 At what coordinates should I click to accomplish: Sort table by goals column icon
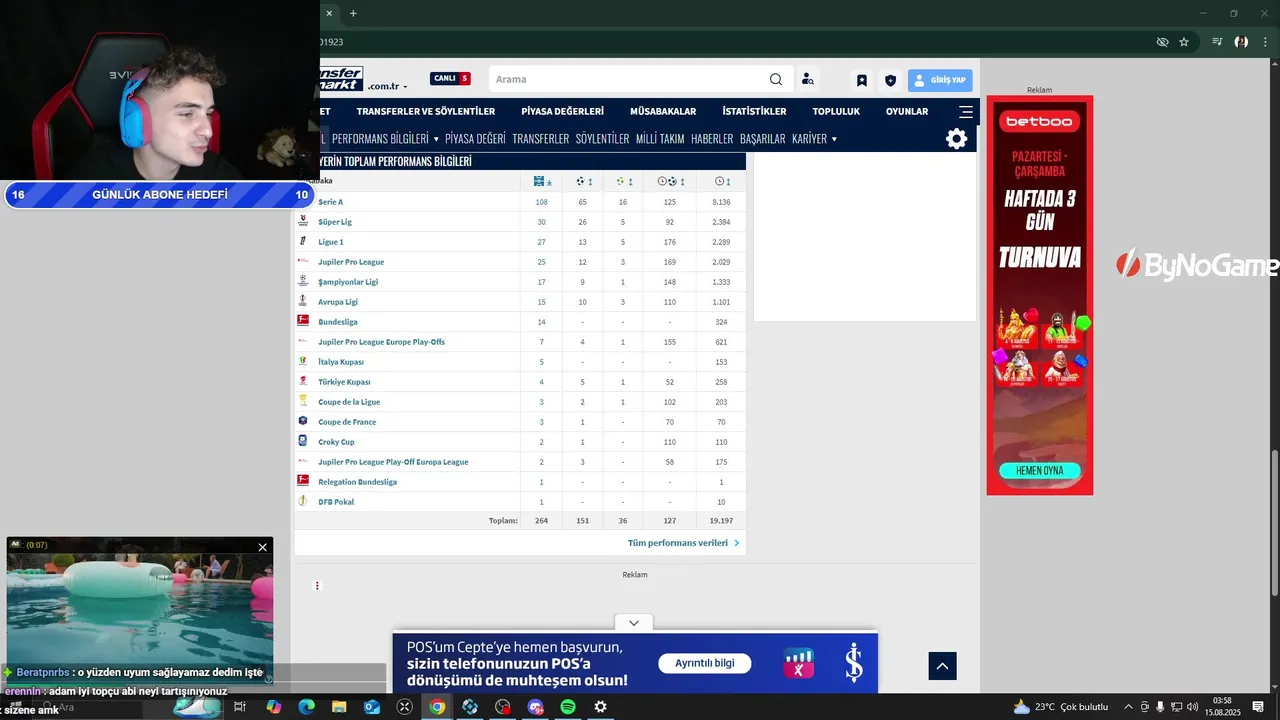(585, 181)
